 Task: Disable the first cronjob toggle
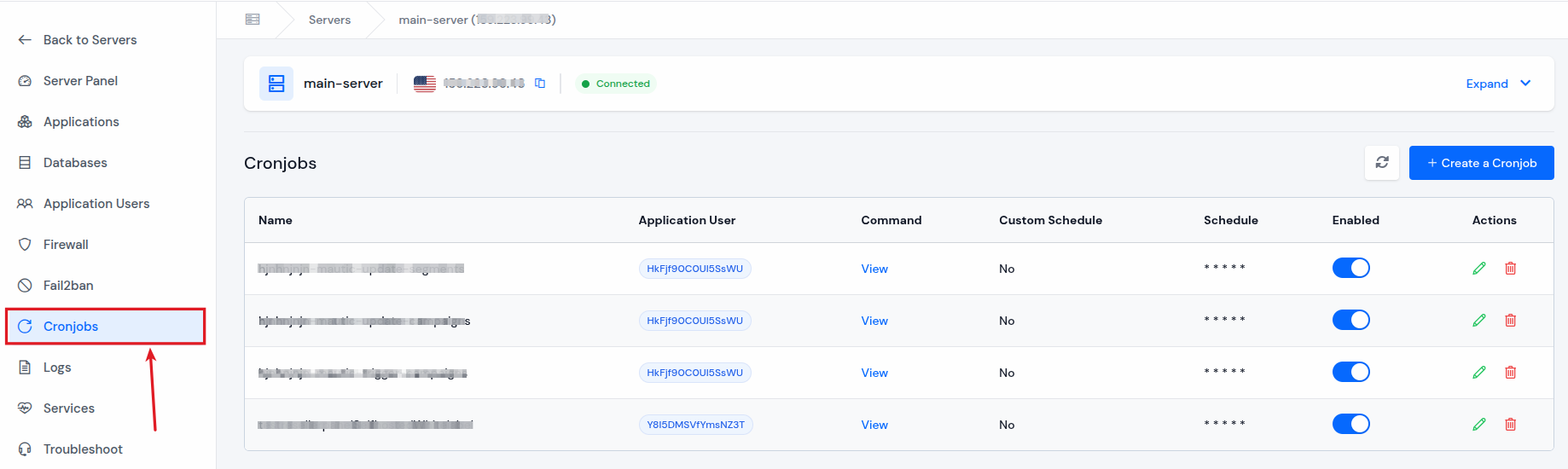pos(1350,269)
